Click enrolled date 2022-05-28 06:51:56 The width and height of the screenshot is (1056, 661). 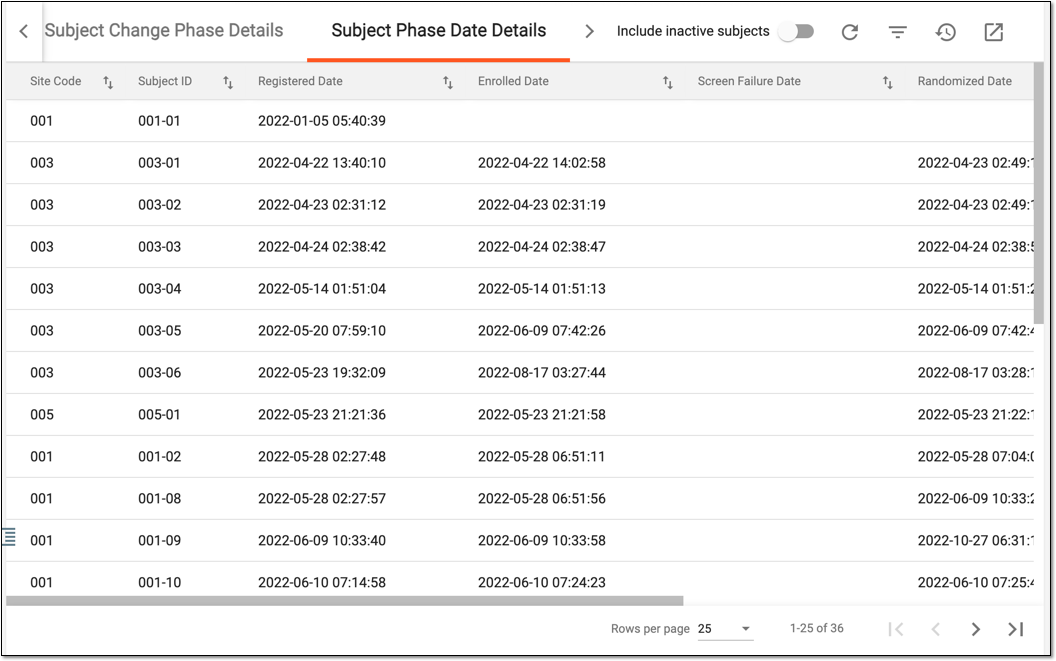[541, 499]
